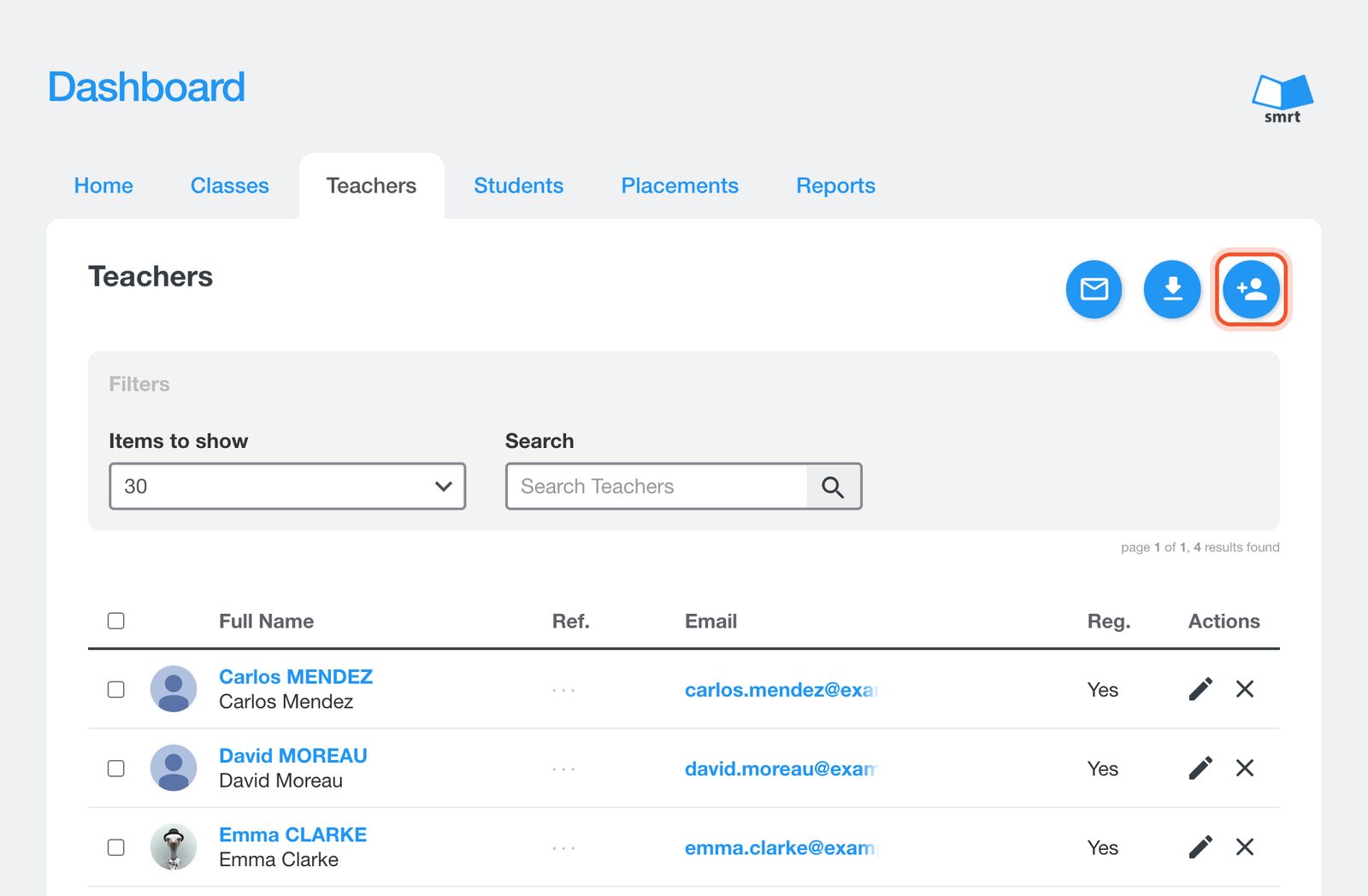Open Carlos MENDEZ teacher profile link
This screenshot has width=1368, height=896.
point(296,676)
